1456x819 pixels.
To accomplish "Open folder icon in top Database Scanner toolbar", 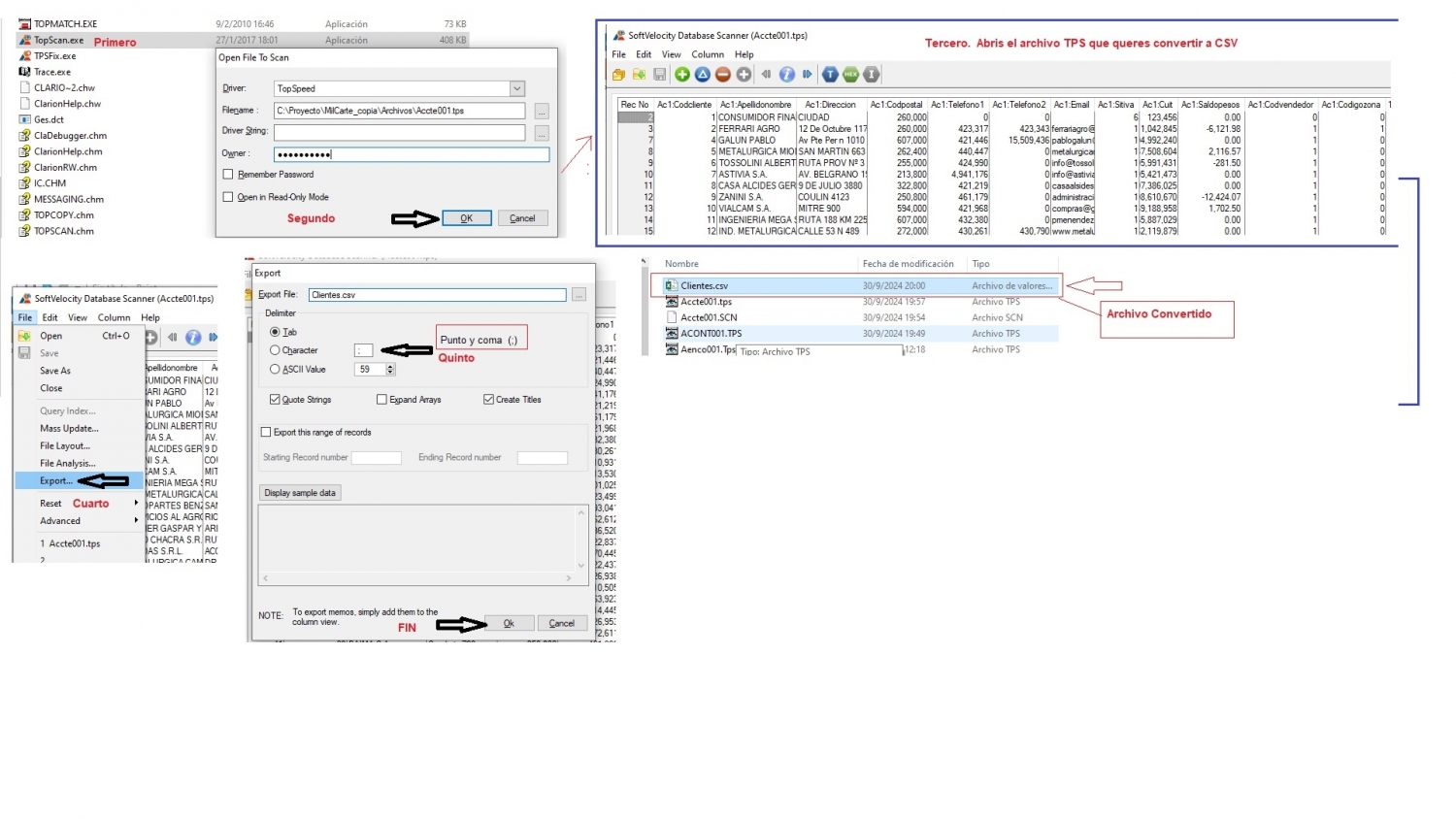I will [618, 75].
